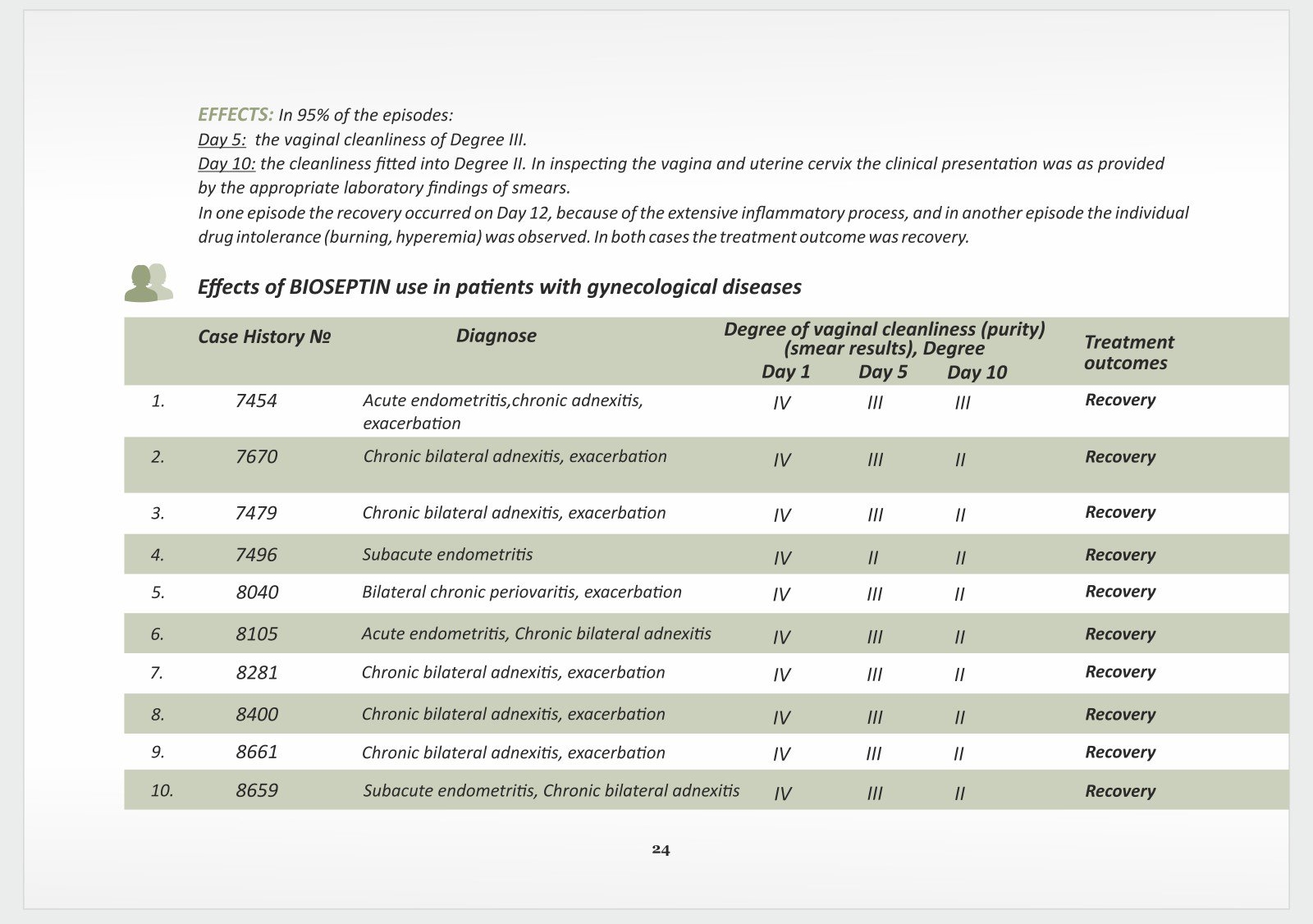Click Day 10 value II for case 8400

(x=960, y=718)
